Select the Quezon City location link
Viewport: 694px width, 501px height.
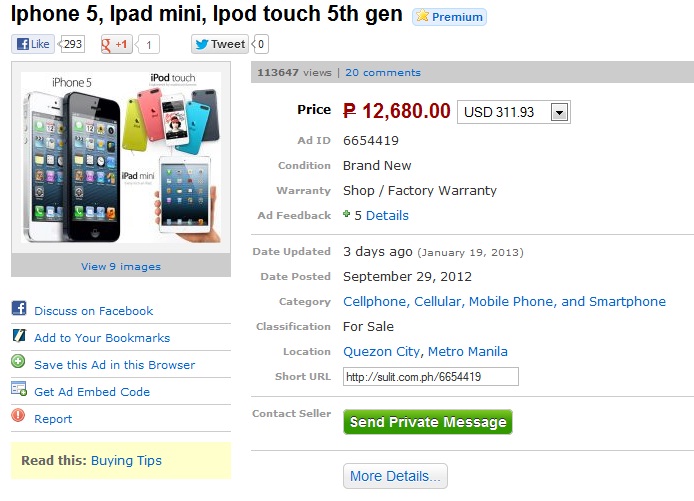pos(382,351)
